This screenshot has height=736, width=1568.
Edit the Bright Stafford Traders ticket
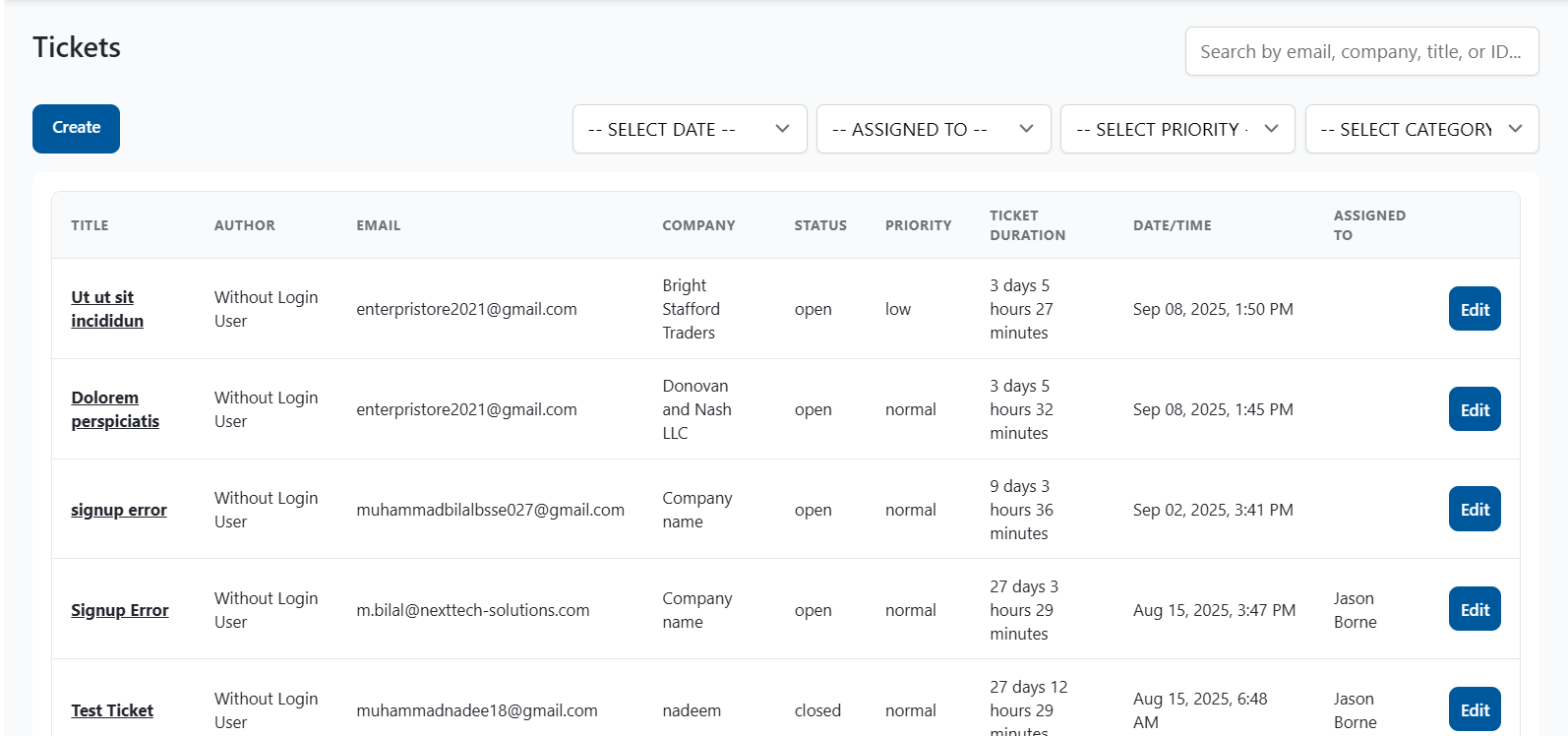coord(1474,309)
